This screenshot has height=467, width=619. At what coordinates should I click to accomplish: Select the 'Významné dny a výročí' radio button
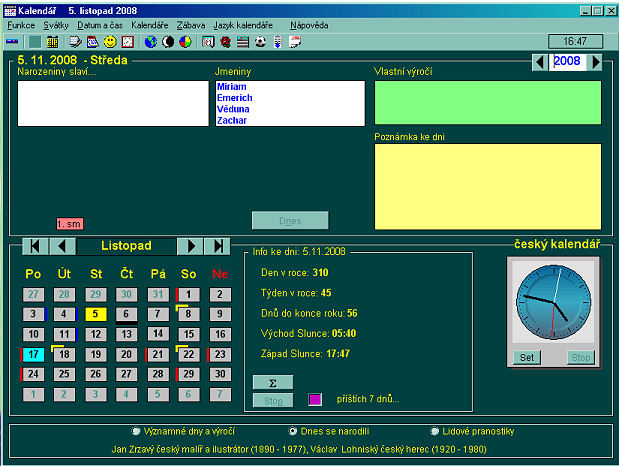coord(136,431)
